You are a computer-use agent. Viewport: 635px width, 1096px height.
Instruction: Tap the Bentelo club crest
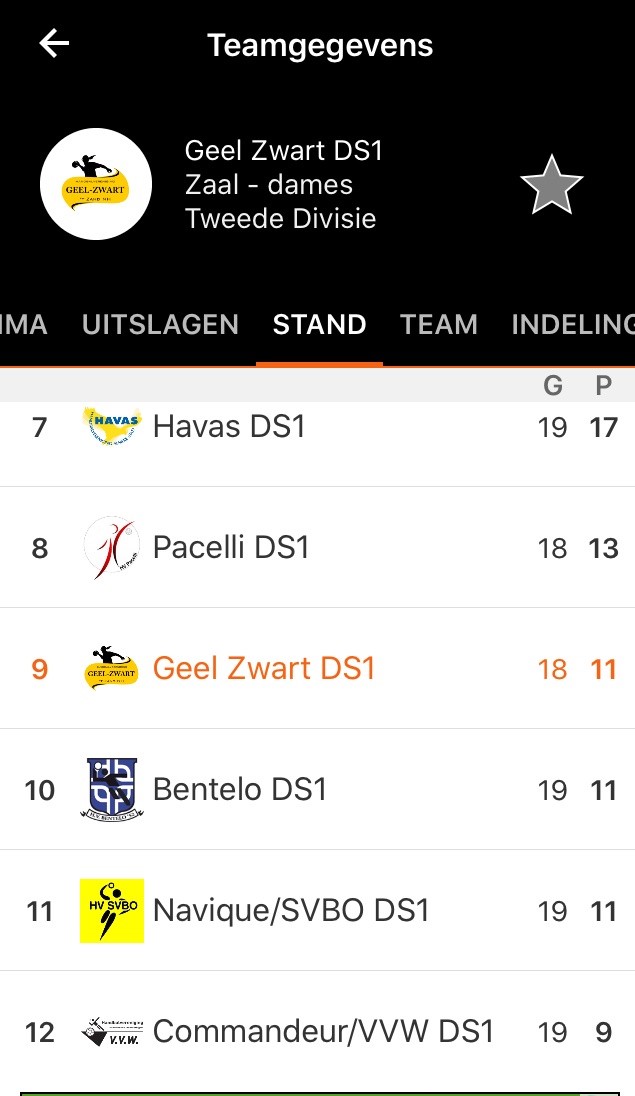click(112, 790)
